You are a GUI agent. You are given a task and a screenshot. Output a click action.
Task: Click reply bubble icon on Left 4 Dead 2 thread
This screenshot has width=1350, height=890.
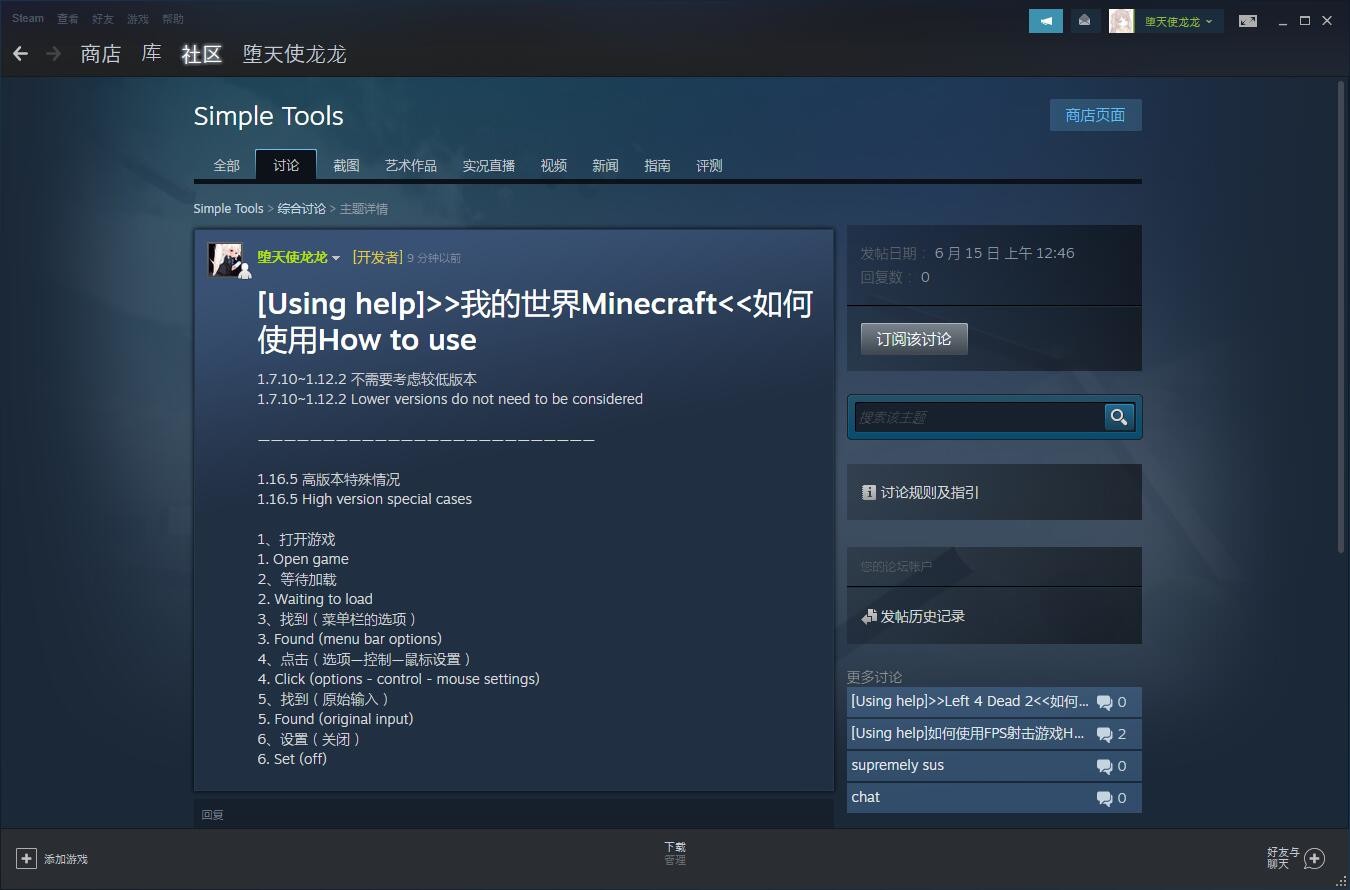(x=1104, y=702)
